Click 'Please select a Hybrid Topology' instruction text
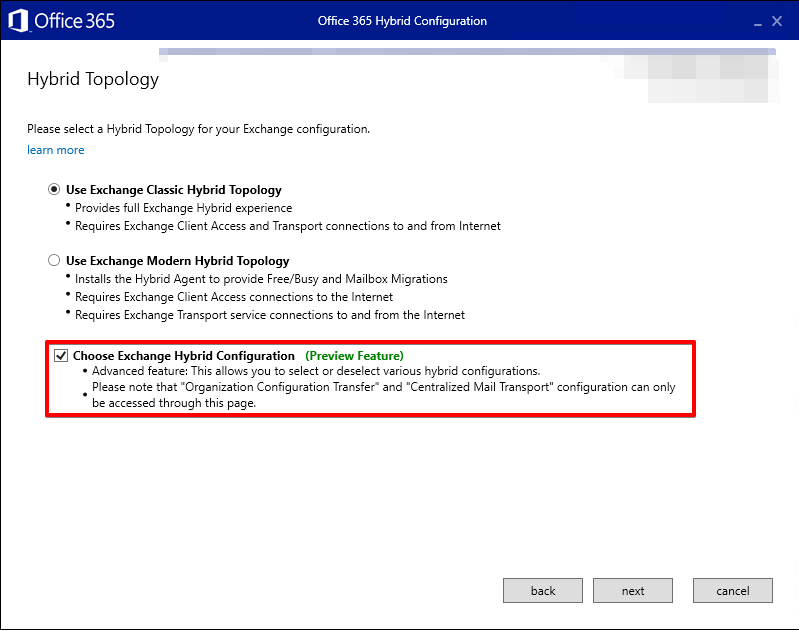The height and width of the screenshot is (631, 799). 198,129
